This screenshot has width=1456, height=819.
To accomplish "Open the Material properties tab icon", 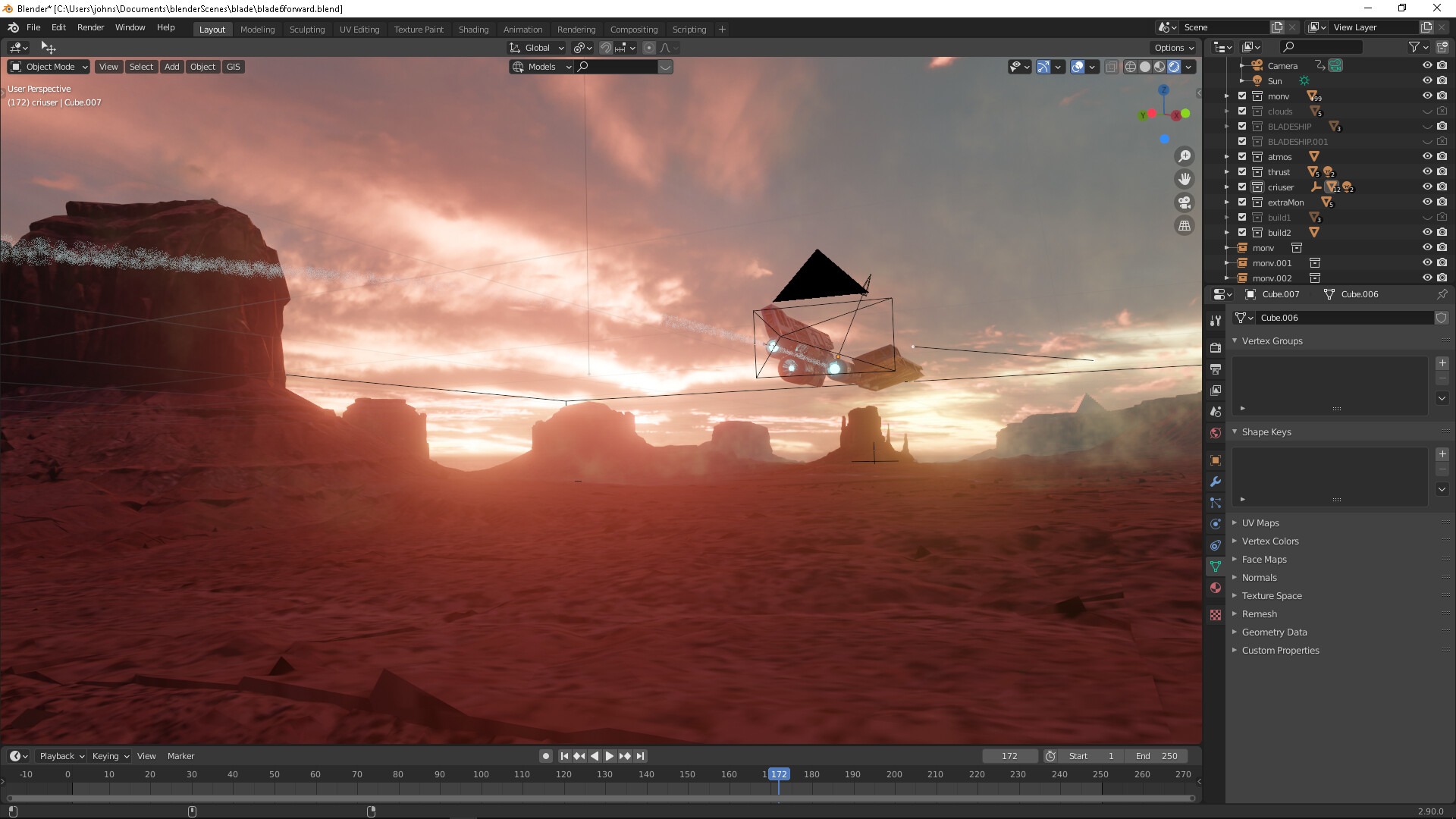I will (1216, 588).
